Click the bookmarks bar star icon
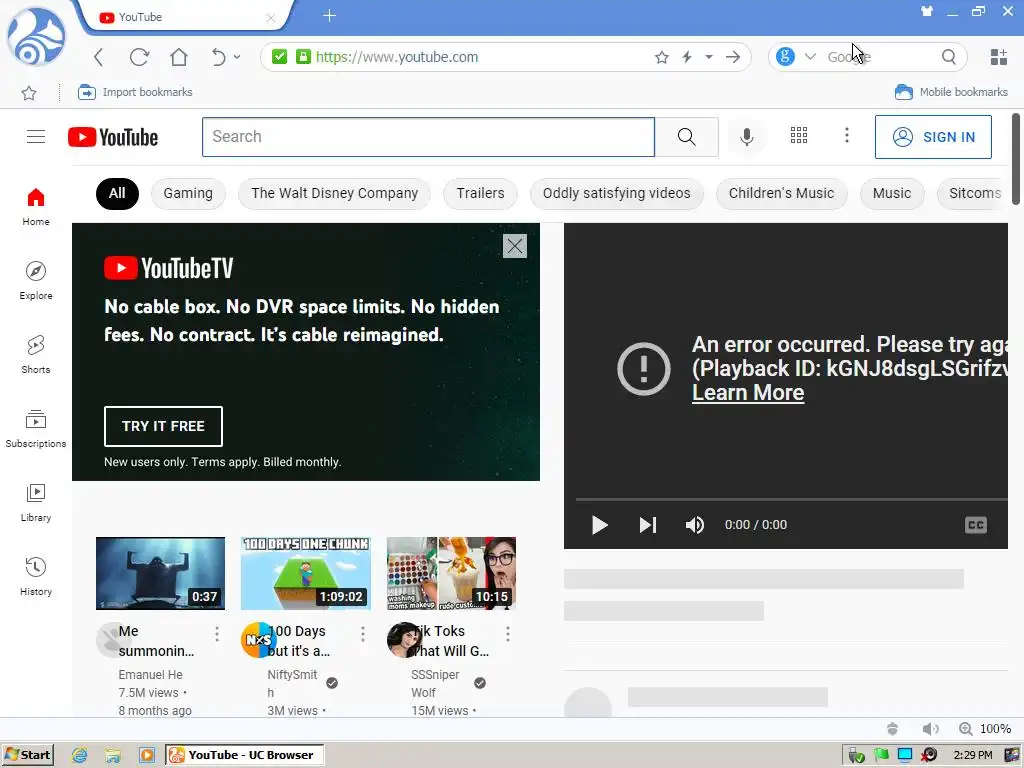 (29, 93)
